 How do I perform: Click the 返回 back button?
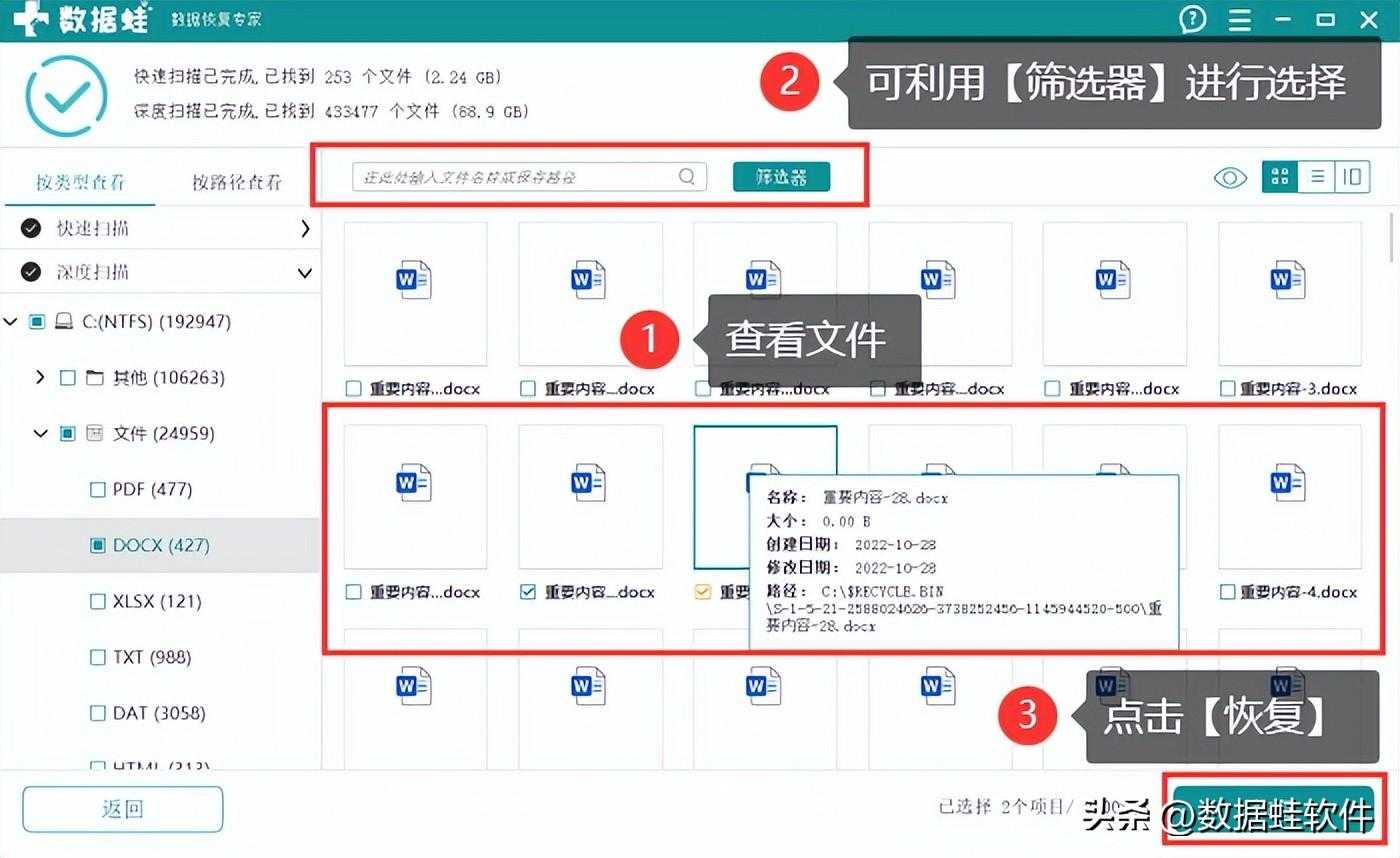click(x=122, y=809)
